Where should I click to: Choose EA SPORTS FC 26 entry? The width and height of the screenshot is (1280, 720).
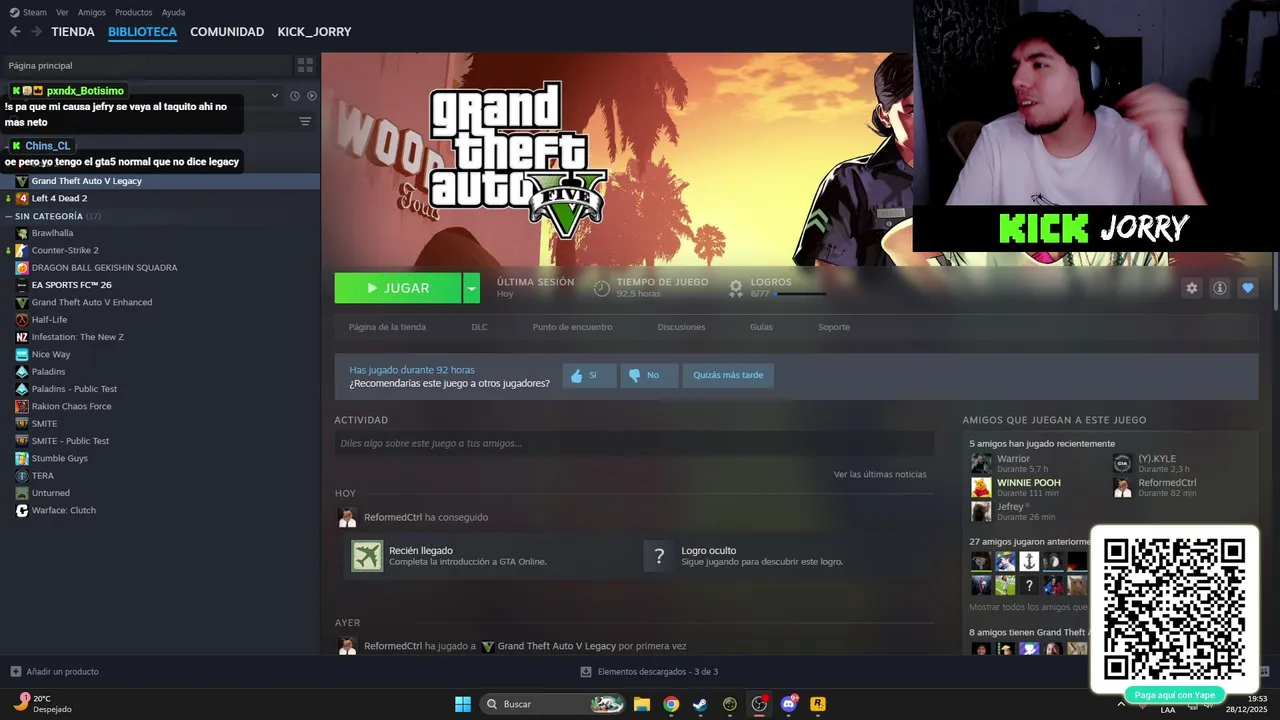tap(72, 285)
